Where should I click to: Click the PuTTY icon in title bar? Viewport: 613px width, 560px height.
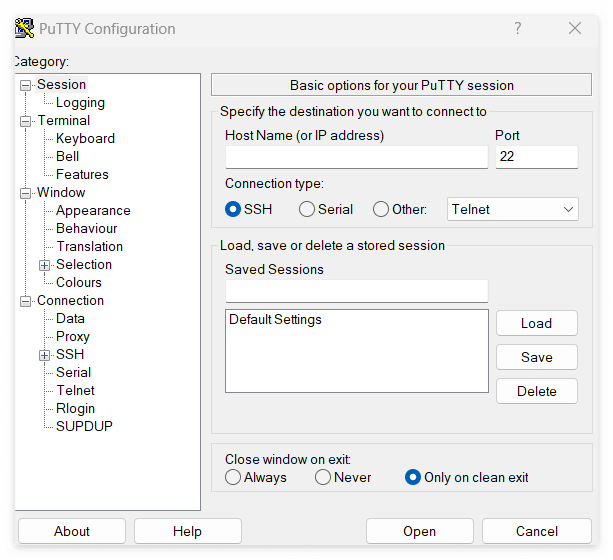24,28
